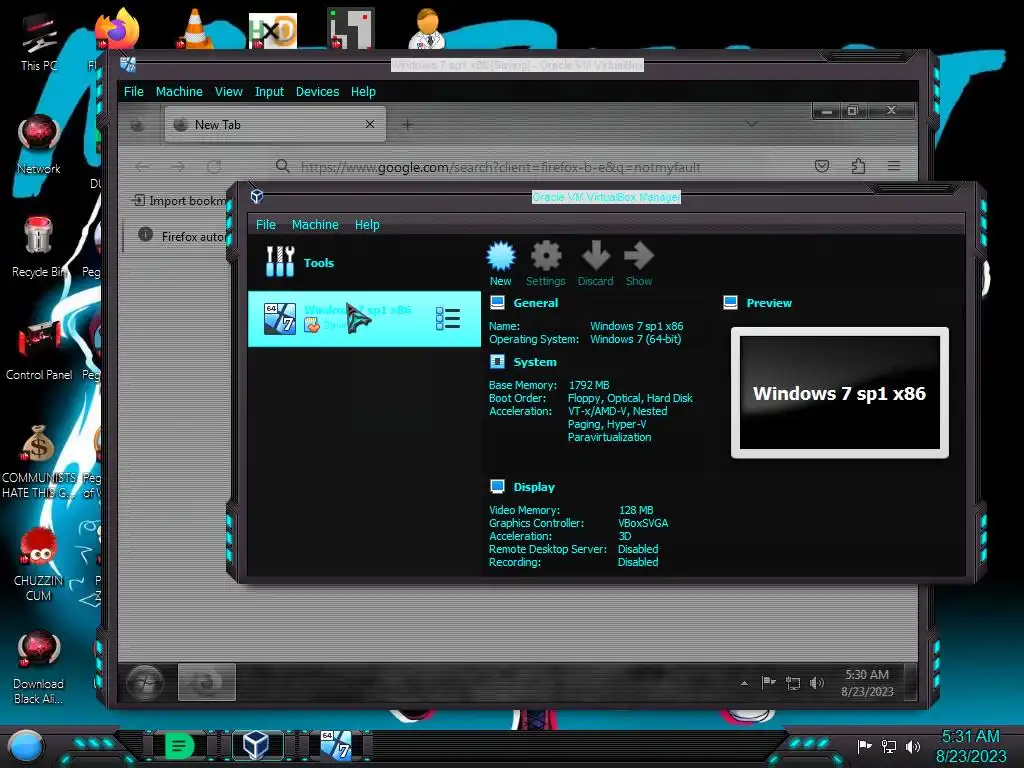The height and width of the screenshot is (768, 1024).
Task: Select the Download Black Ali... desktop icon
Action: 39,668
